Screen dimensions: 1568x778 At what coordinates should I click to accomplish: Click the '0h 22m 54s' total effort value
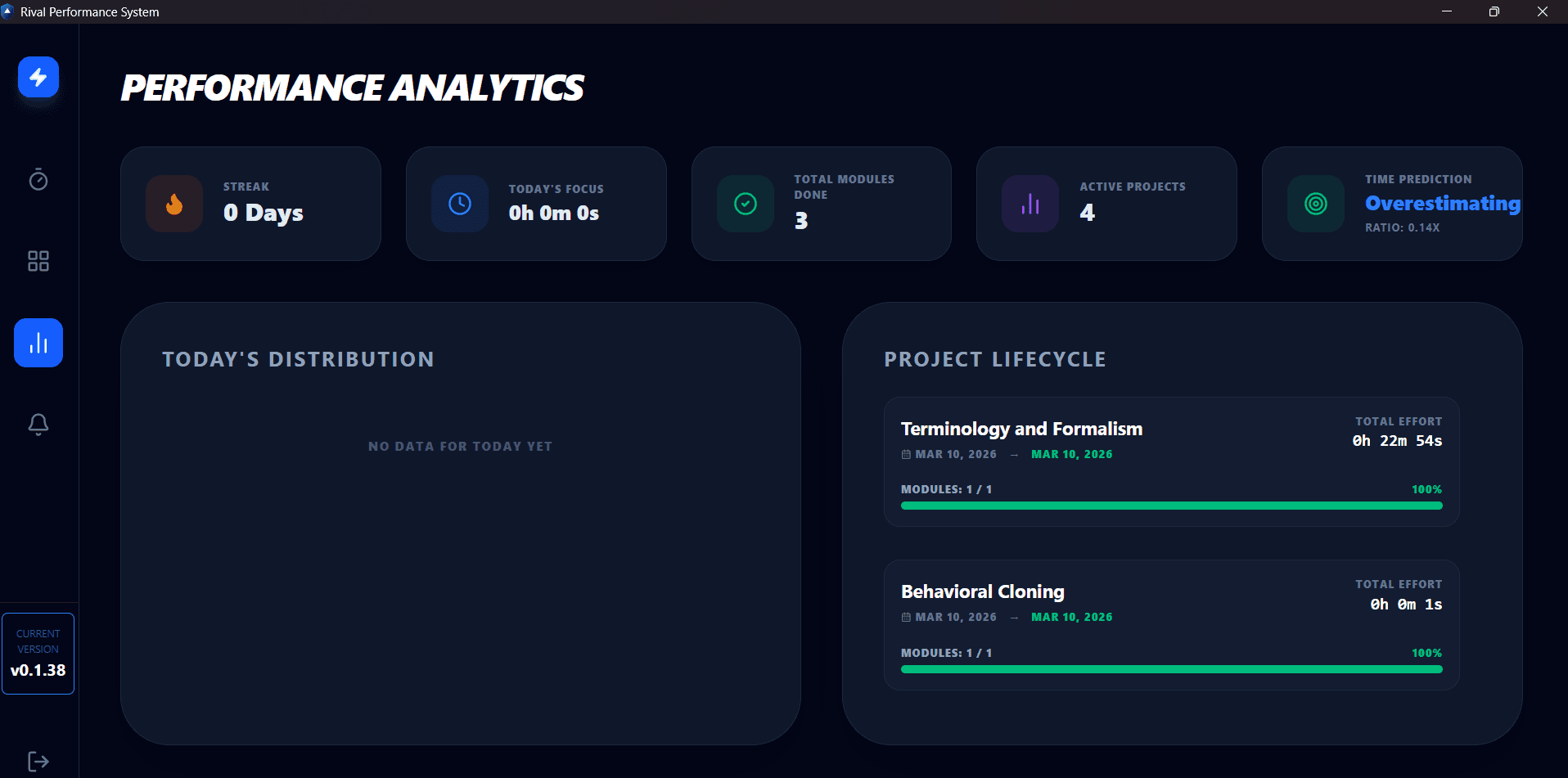pyautogui.click(x=1397, y=440)
